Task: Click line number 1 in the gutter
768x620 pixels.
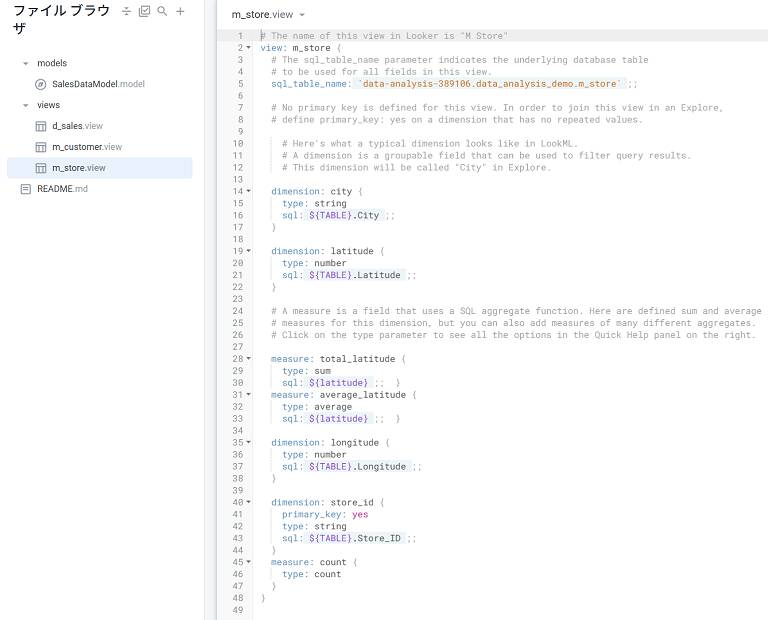Action: 240,36
